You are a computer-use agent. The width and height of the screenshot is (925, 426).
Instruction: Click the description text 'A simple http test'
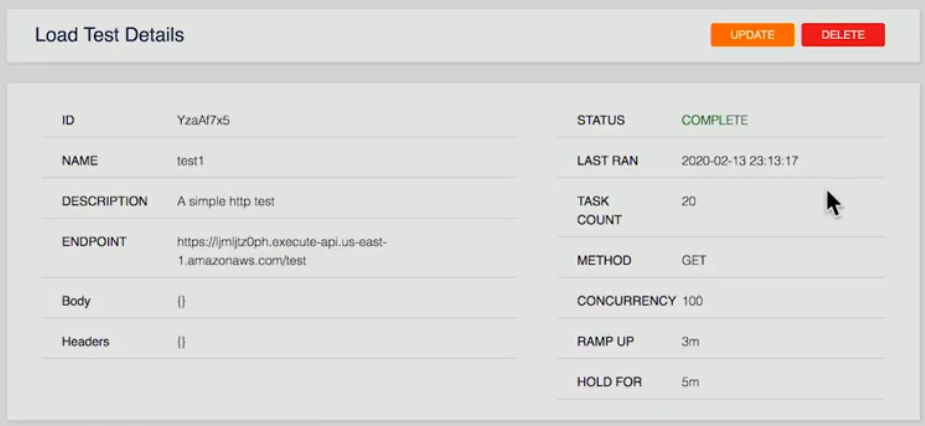coord(225,201)
